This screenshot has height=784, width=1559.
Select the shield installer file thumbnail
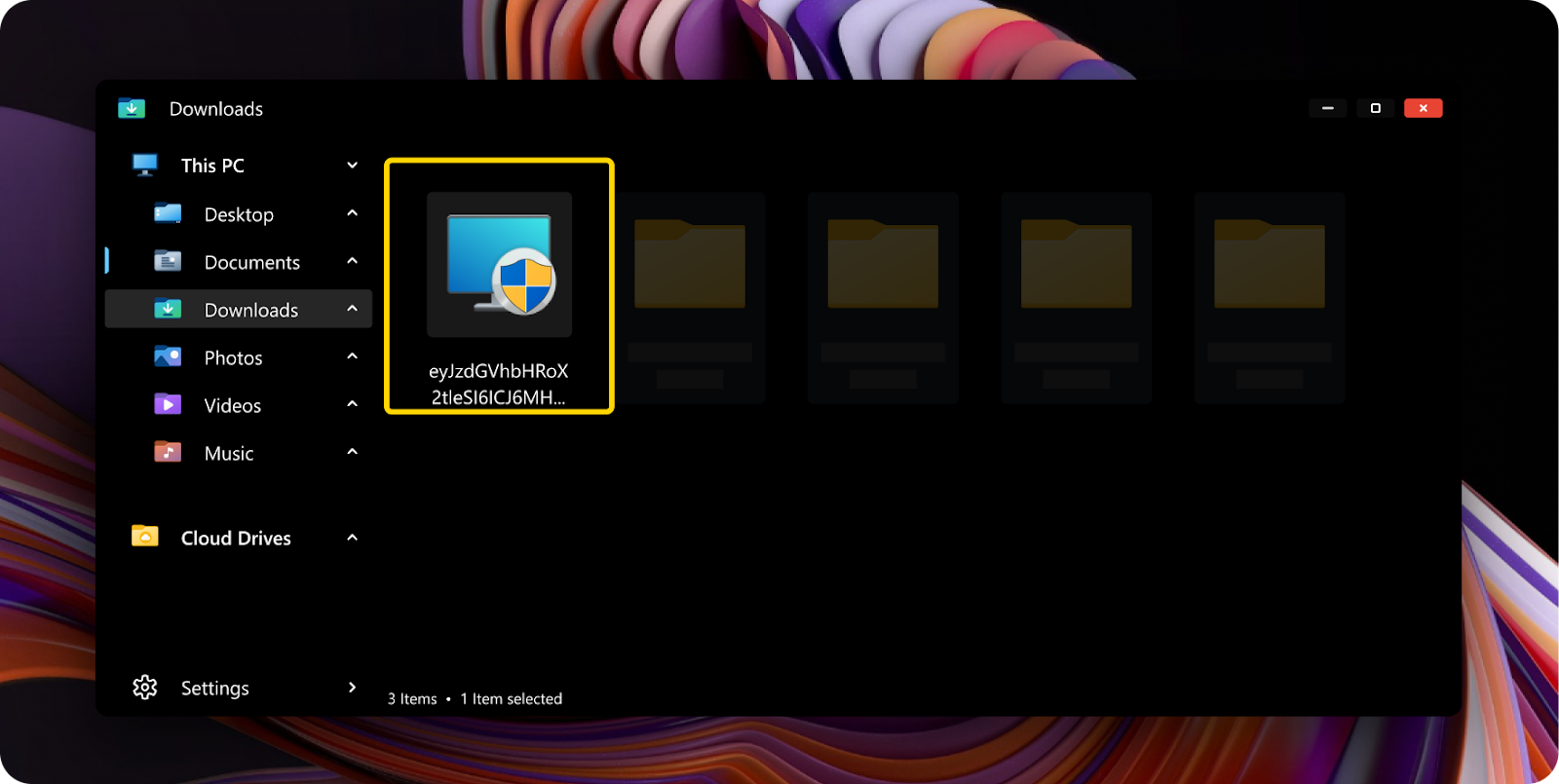(499, 265)
